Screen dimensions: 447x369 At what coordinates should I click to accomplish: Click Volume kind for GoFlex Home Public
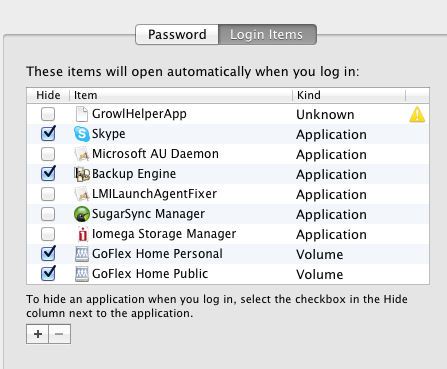(320, 275)
